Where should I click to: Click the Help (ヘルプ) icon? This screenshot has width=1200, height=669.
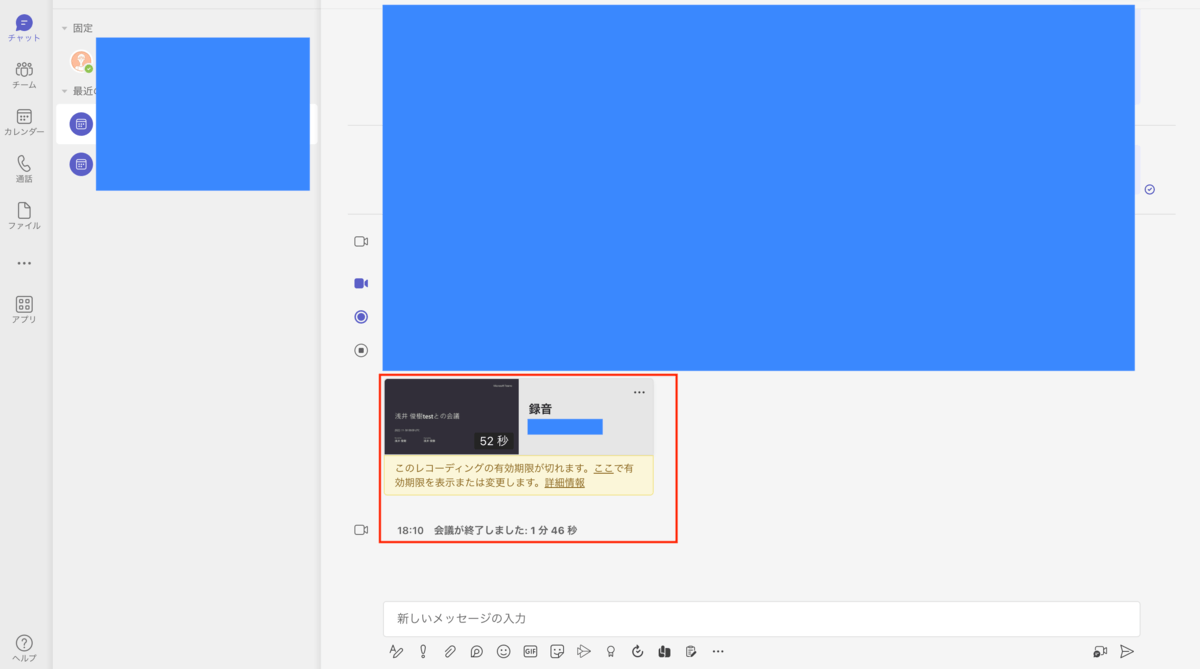tap(24, 647)
